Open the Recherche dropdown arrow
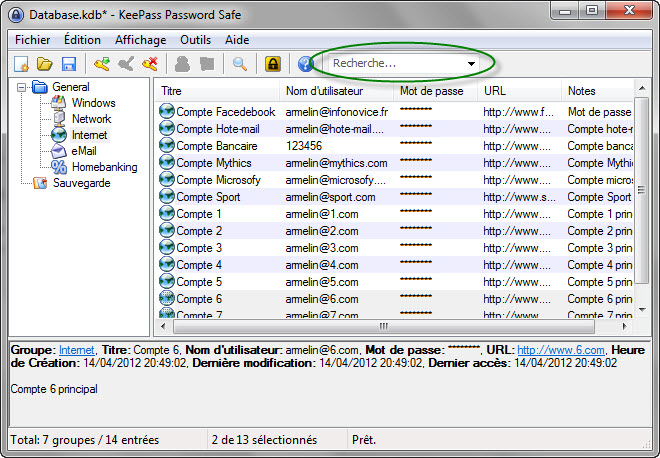 (x=471, y=64)
